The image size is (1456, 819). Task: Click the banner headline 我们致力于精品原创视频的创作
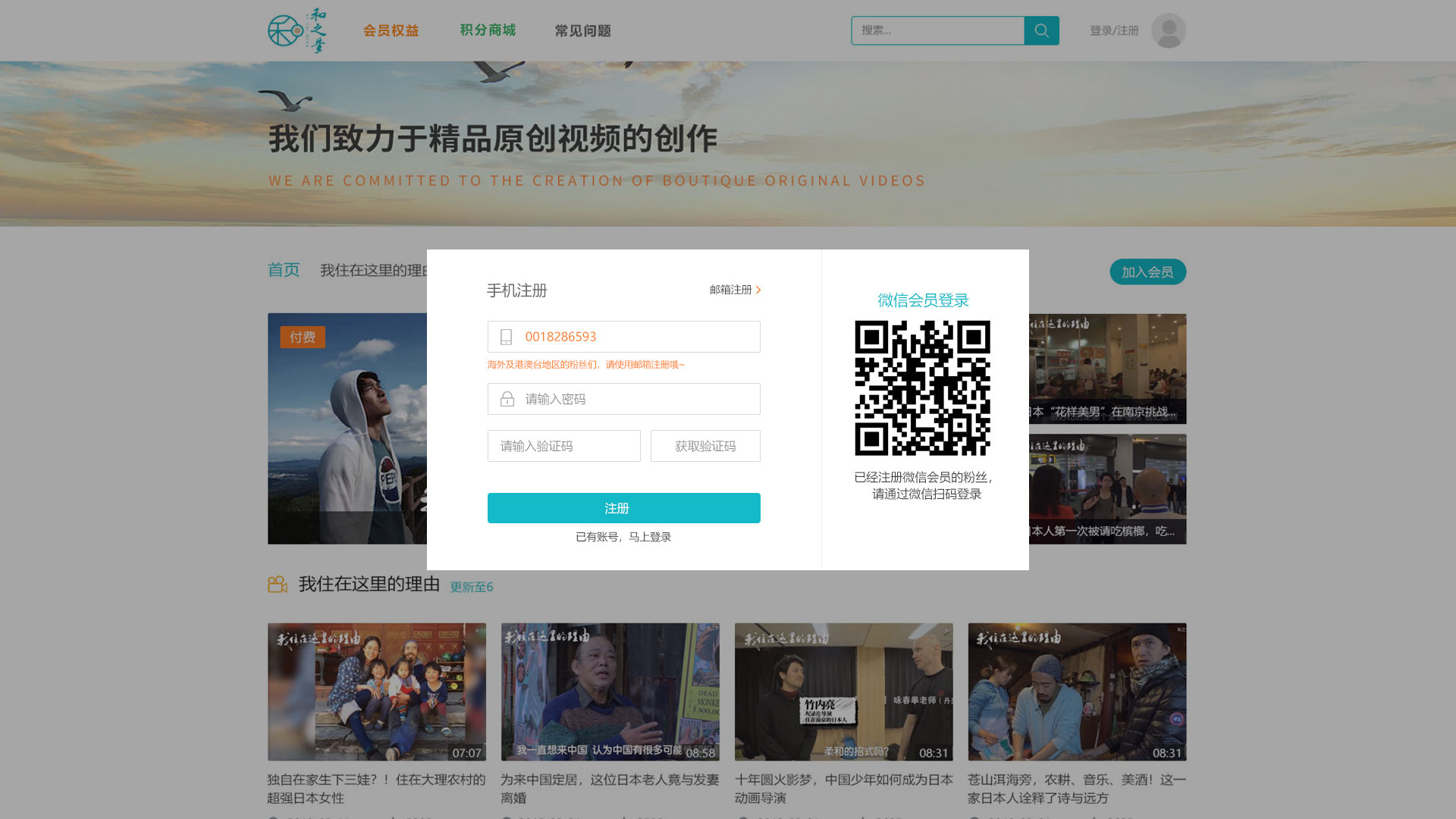[493, 139]
